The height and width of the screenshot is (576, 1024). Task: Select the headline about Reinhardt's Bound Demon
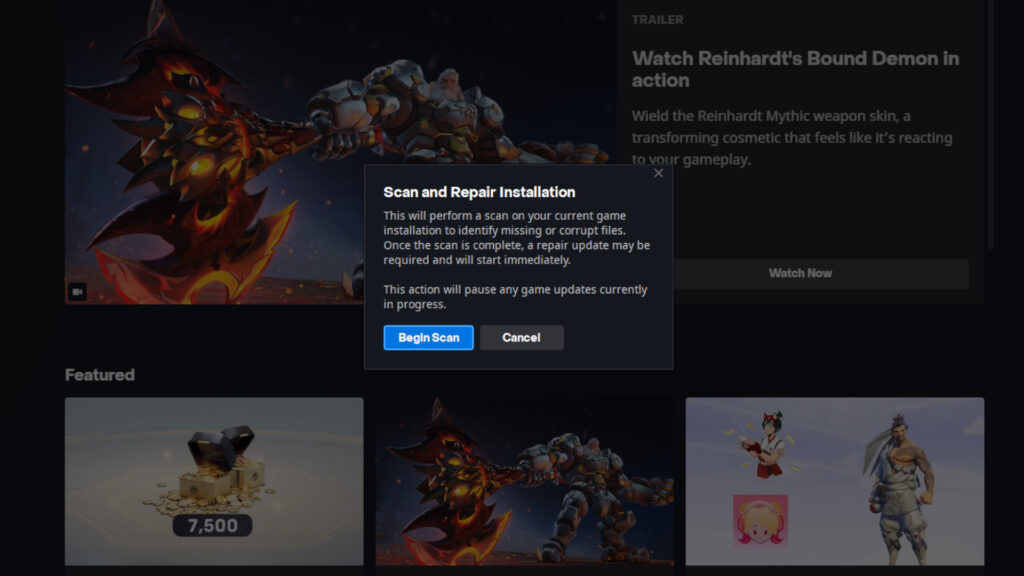[795, 69]
